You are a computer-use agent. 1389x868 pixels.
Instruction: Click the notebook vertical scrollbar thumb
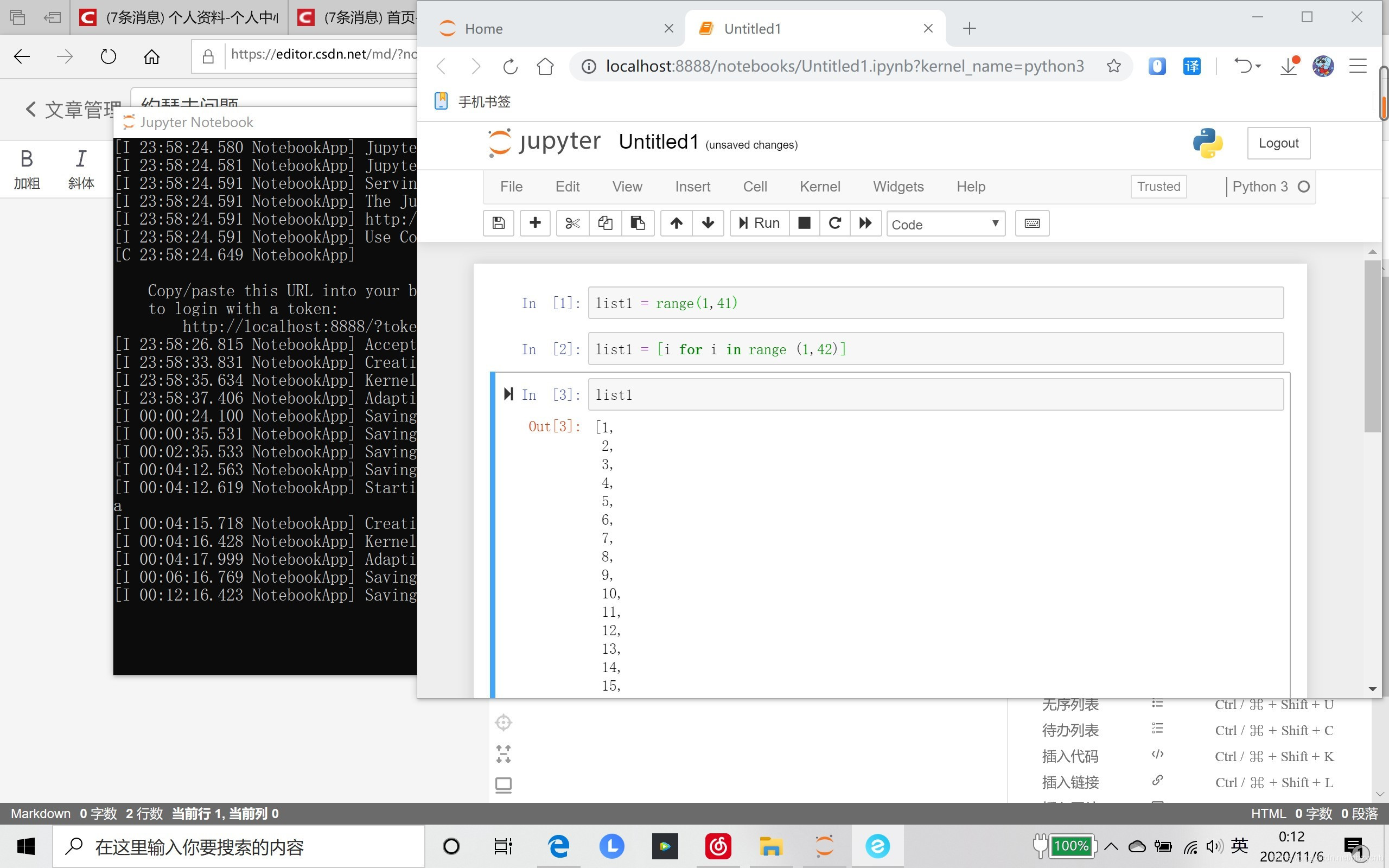(1372, 346)
